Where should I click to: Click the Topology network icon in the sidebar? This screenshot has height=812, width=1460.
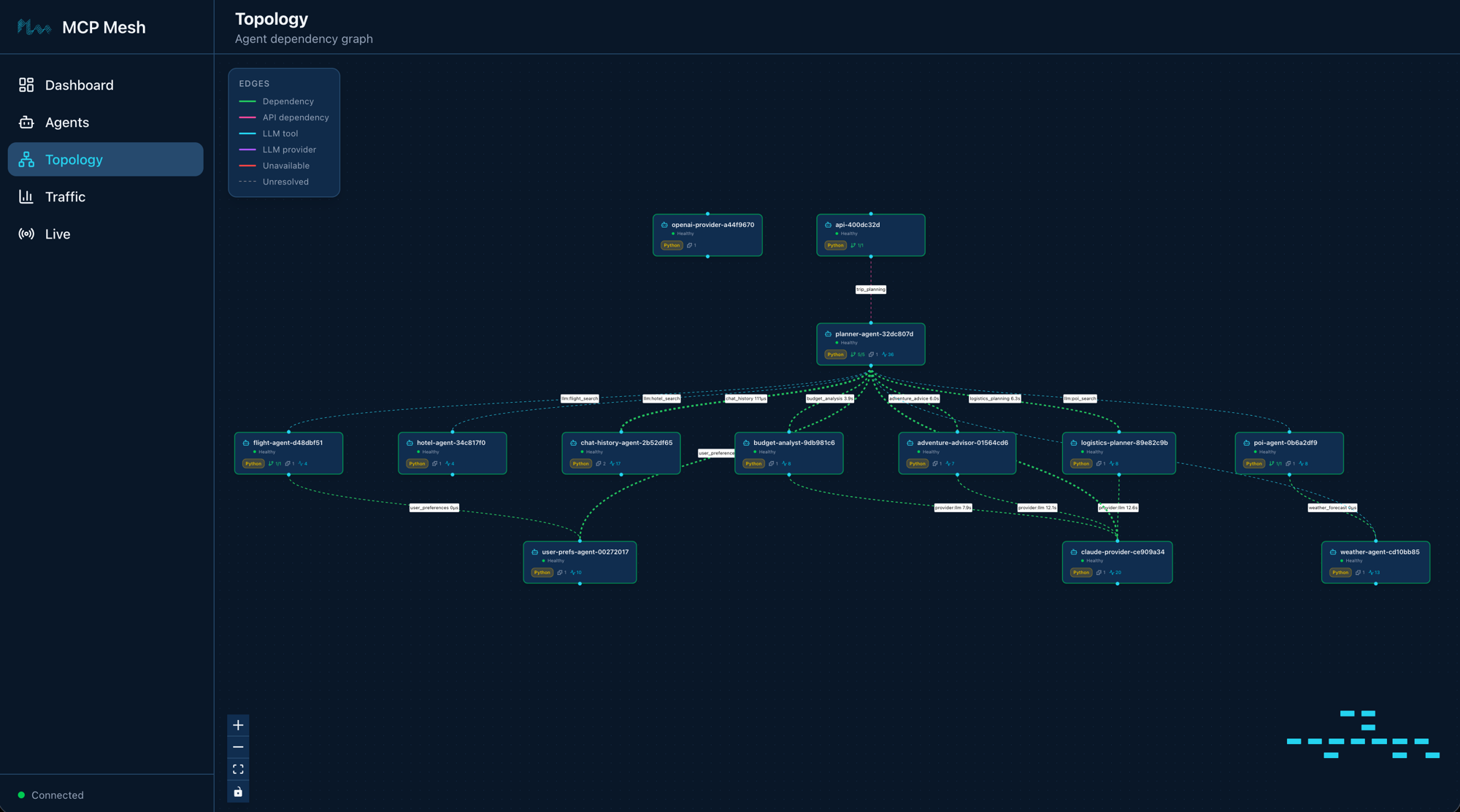pyautogui.click(x=26, y=159)
